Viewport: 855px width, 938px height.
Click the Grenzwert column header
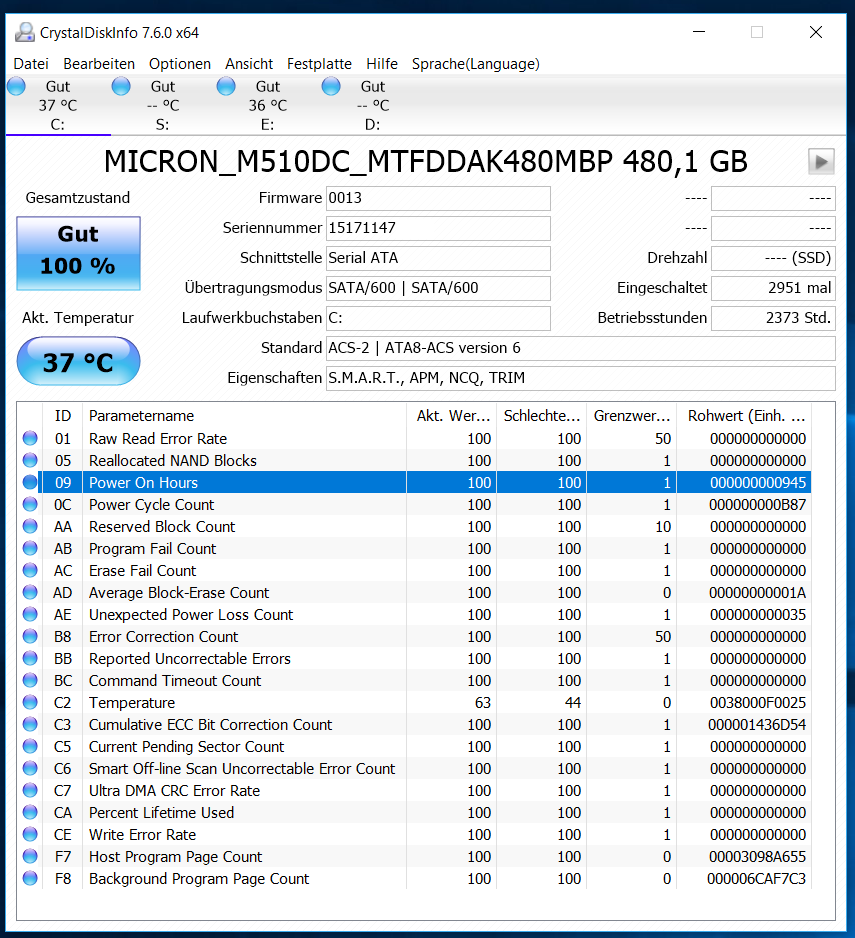631,416
